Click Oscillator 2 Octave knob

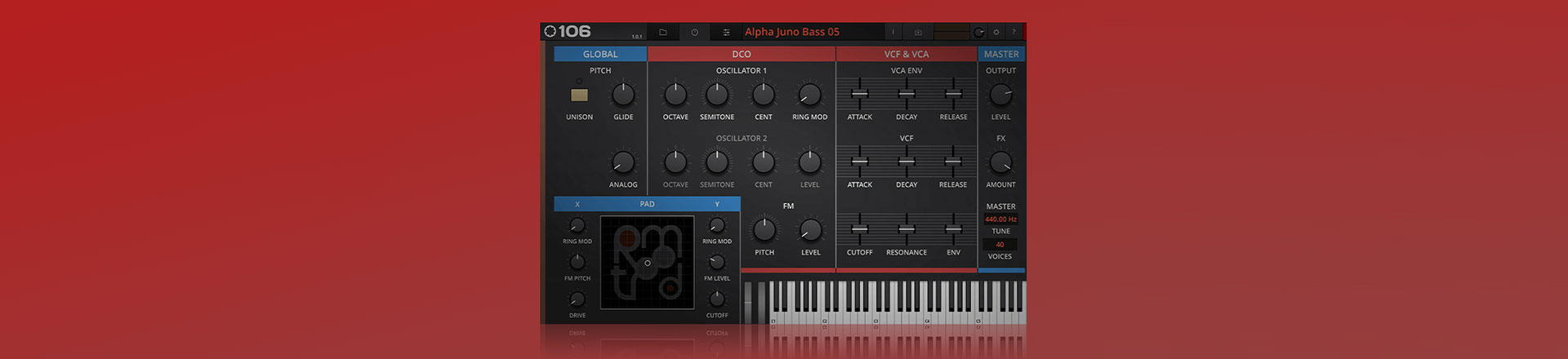click(x=675, y=162)
